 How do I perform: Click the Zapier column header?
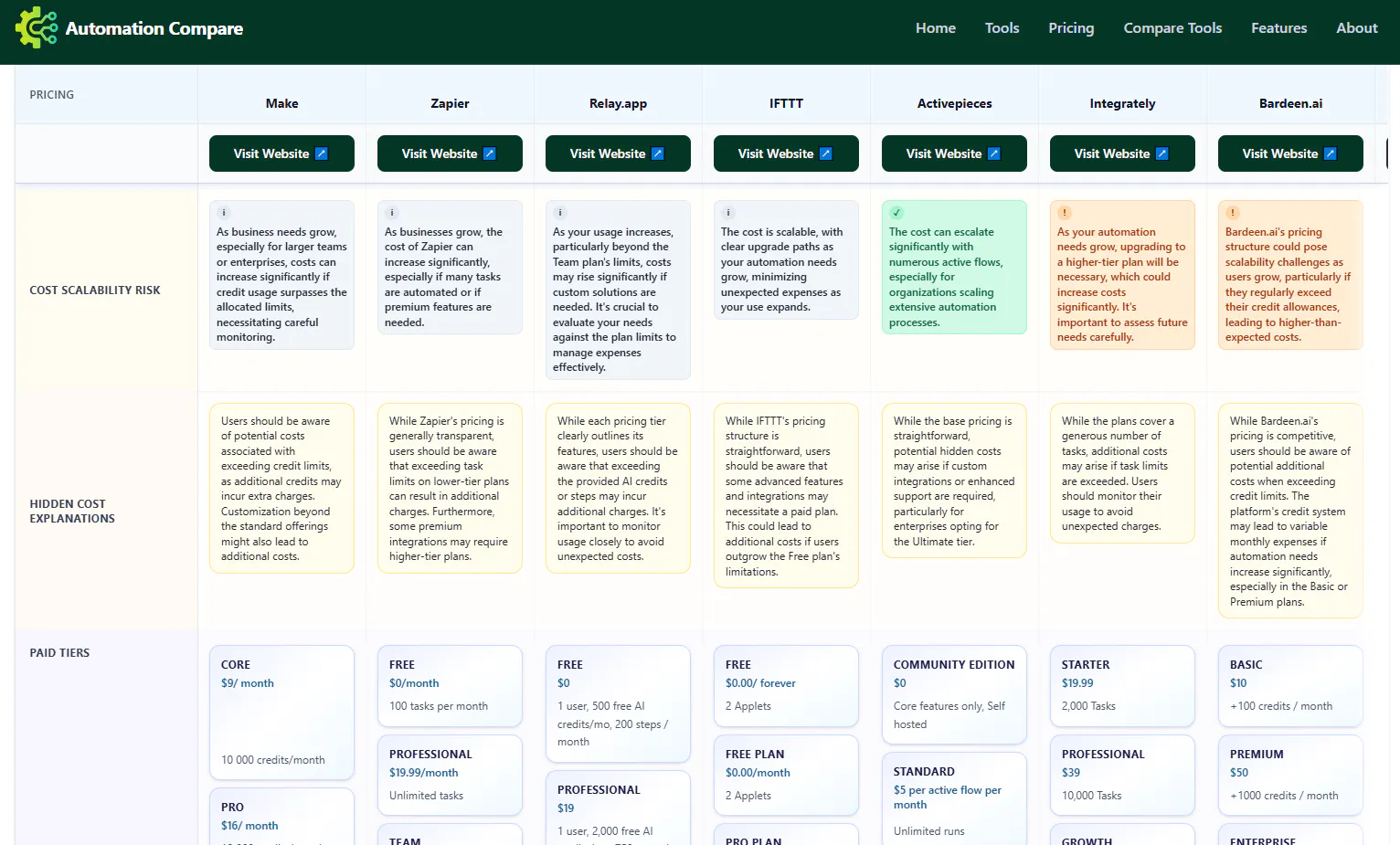450,103
